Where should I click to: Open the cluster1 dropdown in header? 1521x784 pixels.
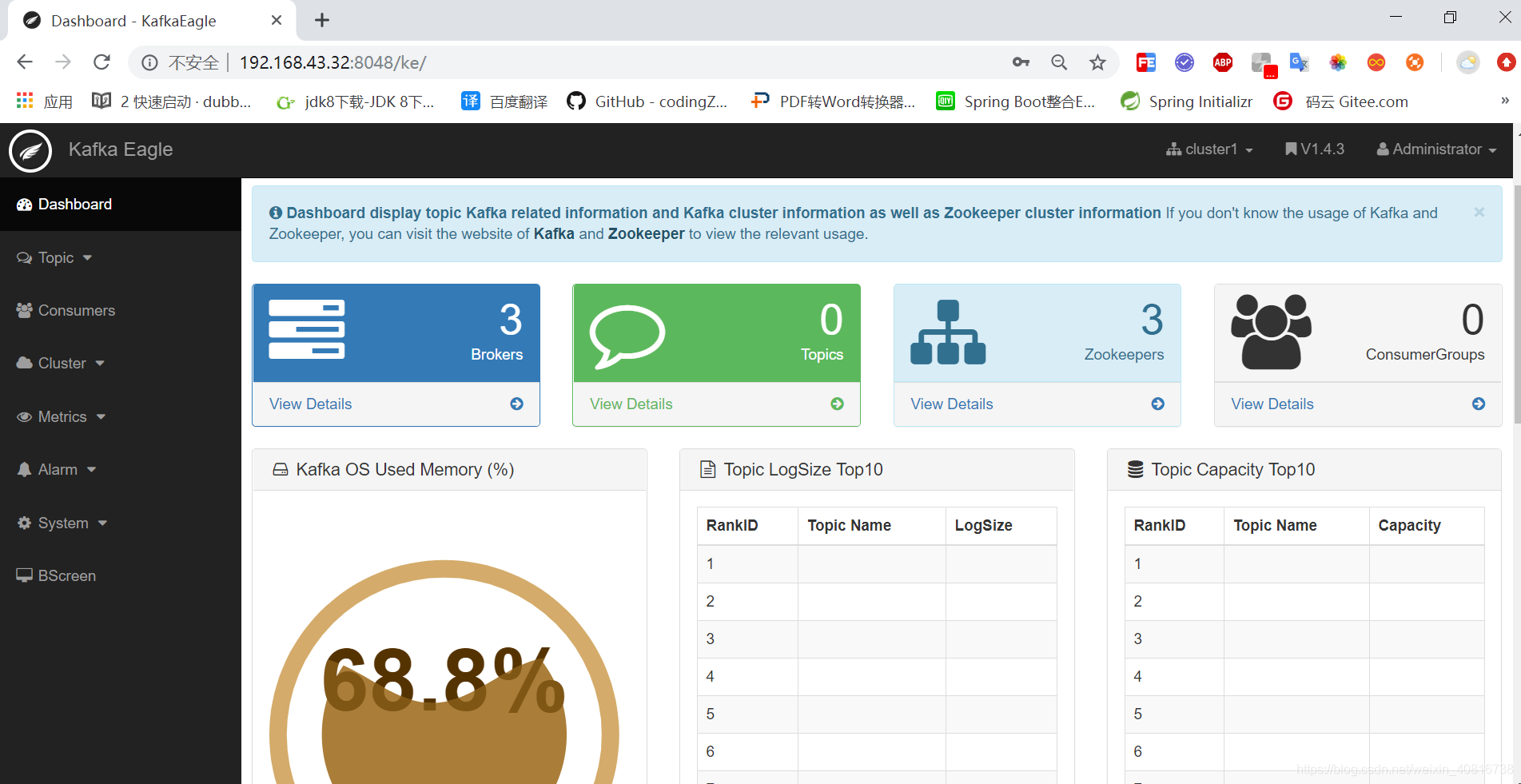tap(1209, 149)
